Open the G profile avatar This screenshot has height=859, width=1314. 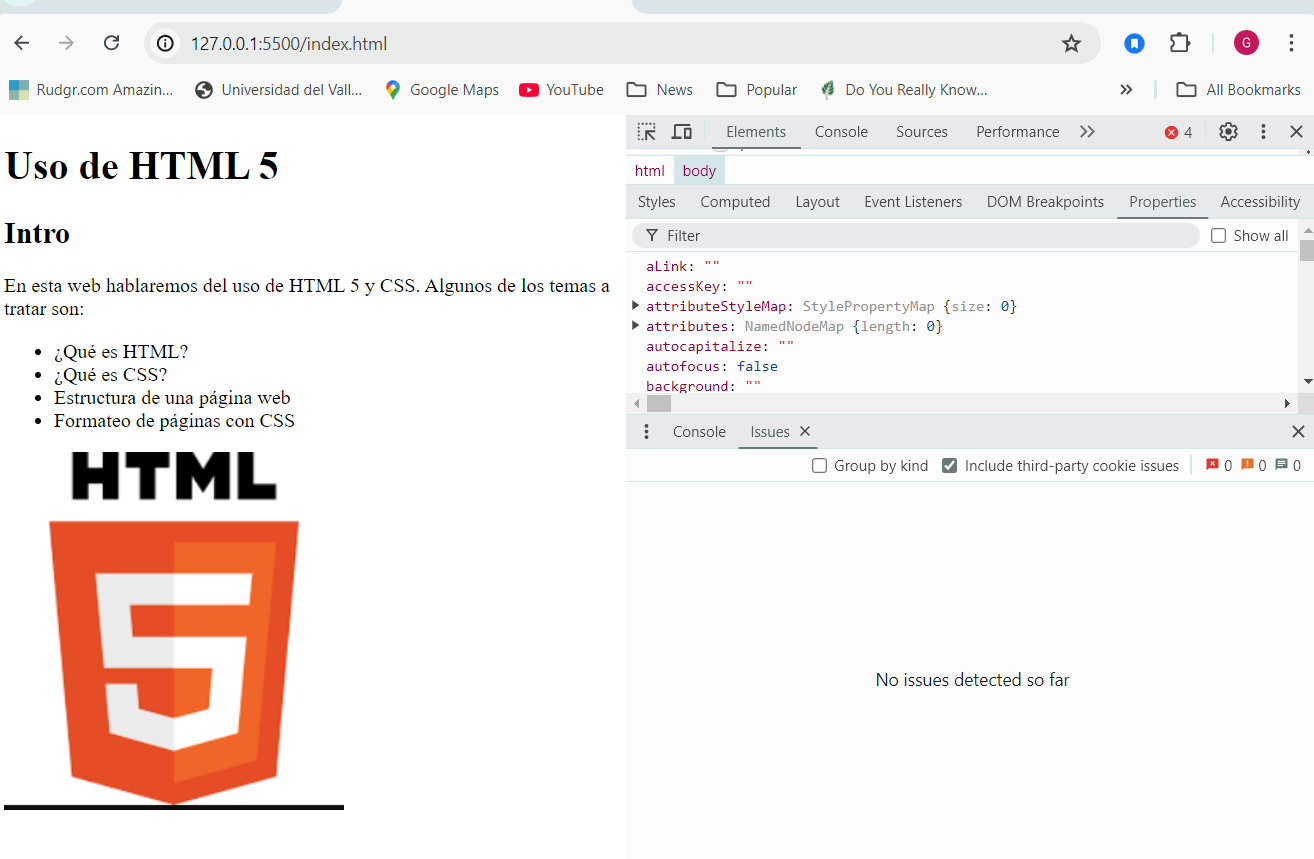pyautogui.click(x=1246, y=43)
